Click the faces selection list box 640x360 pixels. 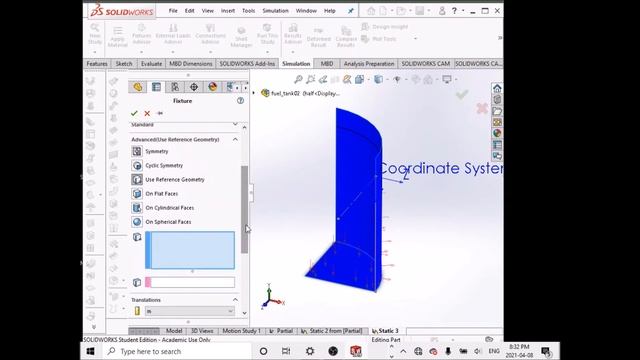pos(190,250)
